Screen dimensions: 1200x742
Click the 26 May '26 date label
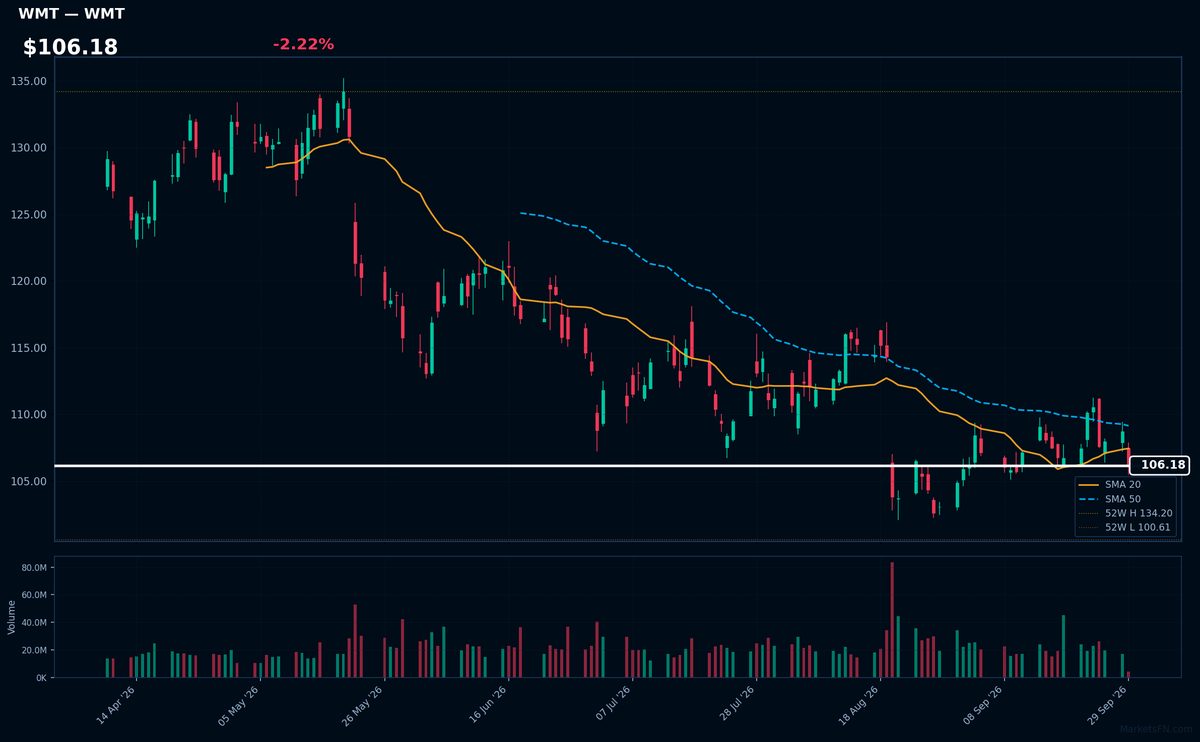click(x=364, y=705)
